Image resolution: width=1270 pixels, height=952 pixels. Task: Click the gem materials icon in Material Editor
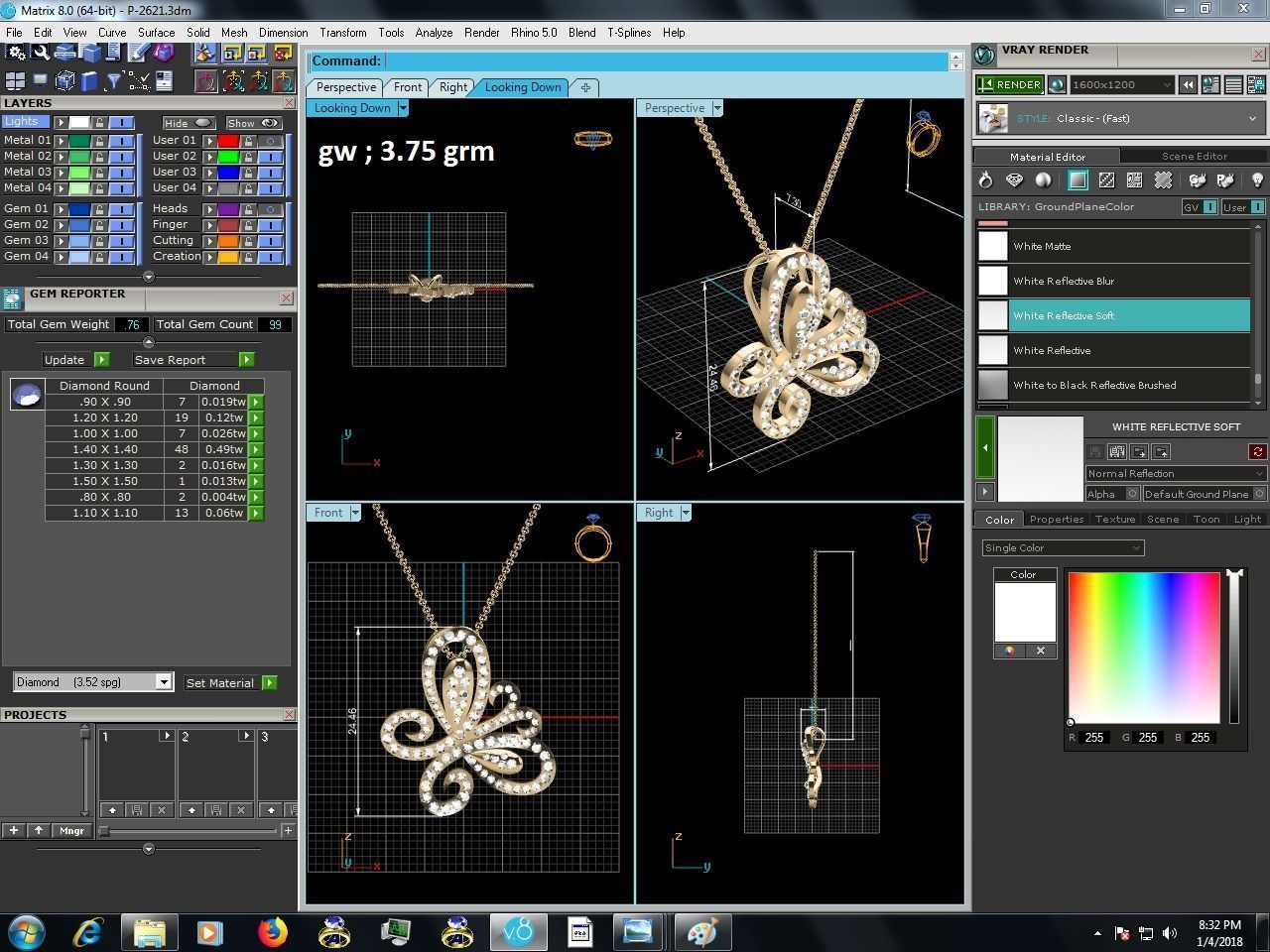(1014, 179)
